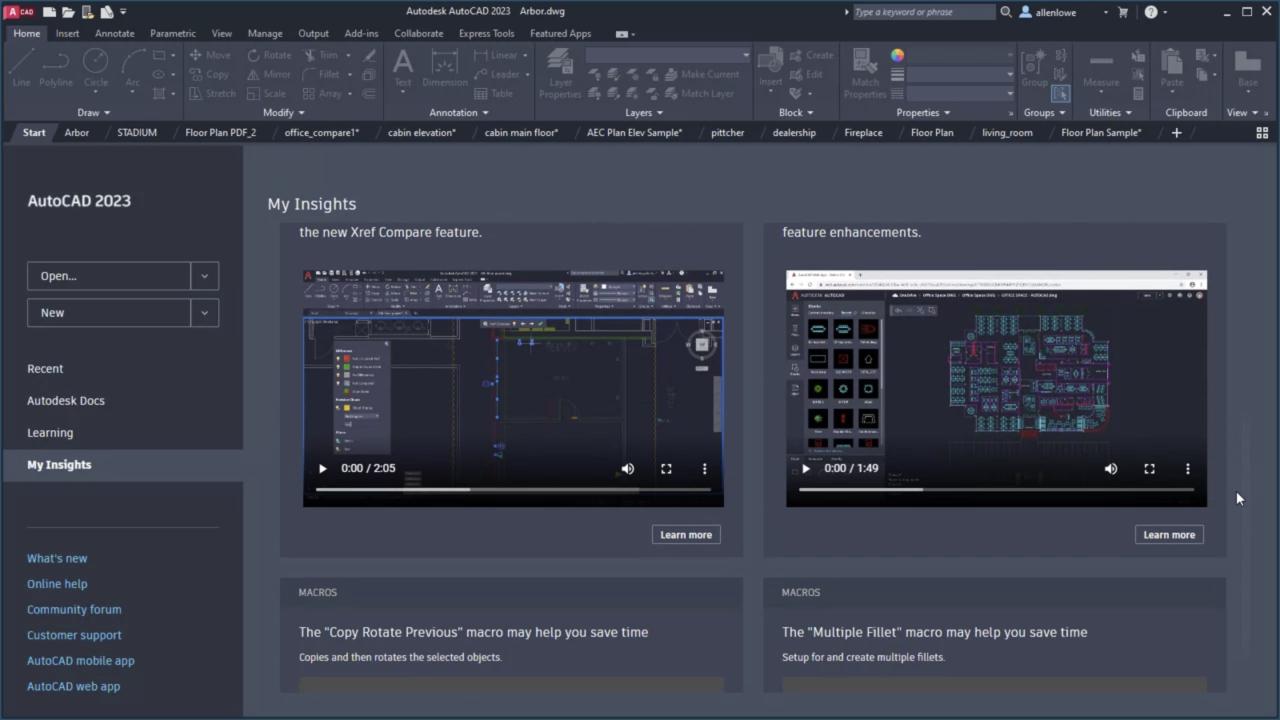Expand the Utilities panel flyout
The height and width of the screenshot is (720, 1280).
pos(1110,113)
